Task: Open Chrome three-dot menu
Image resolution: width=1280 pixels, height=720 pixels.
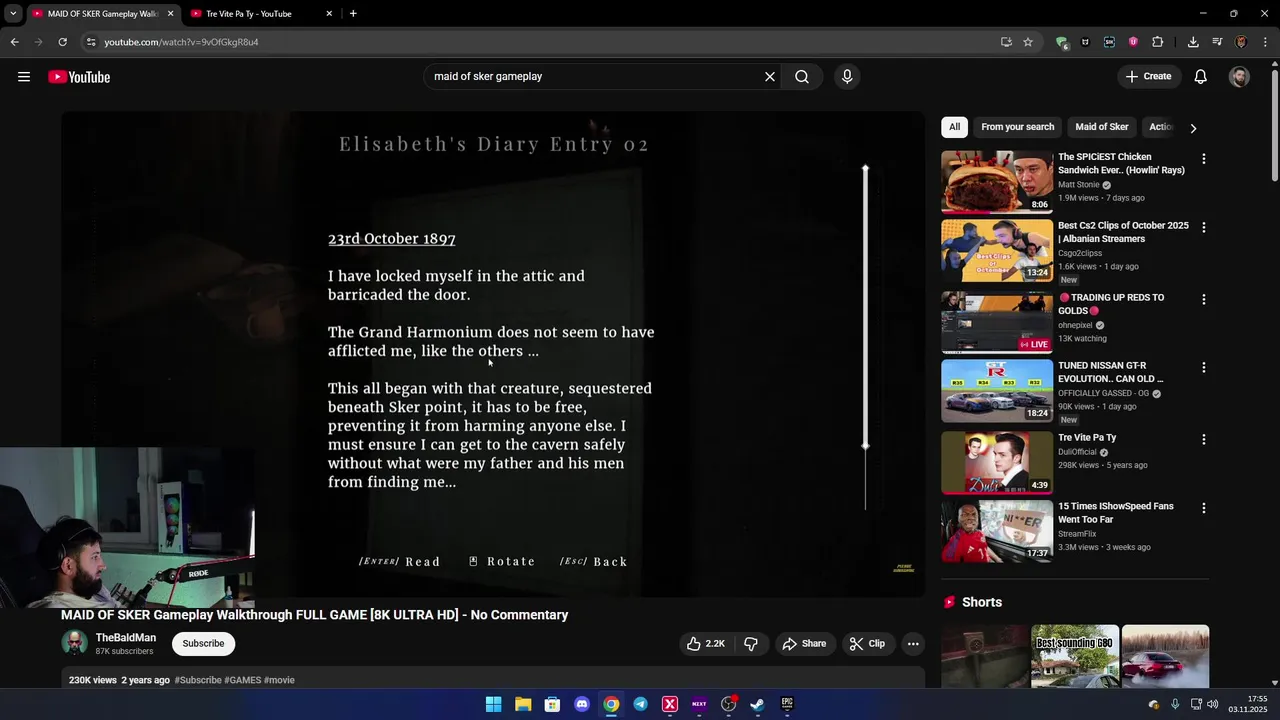Action: 1265,42
